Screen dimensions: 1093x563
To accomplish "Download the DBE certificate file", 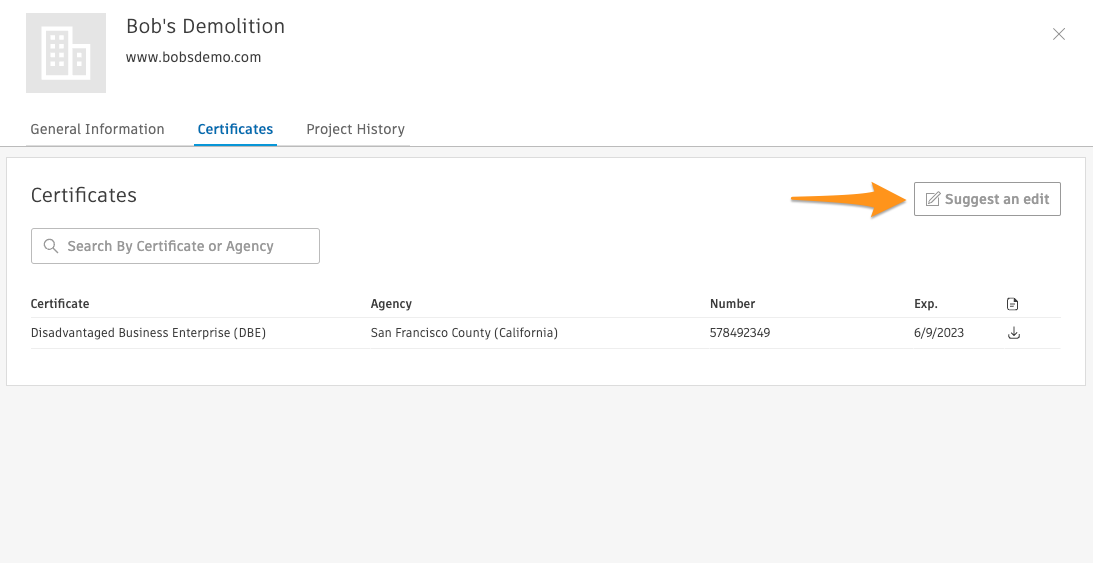I will pyautogui.click(x=1013, y=333).
